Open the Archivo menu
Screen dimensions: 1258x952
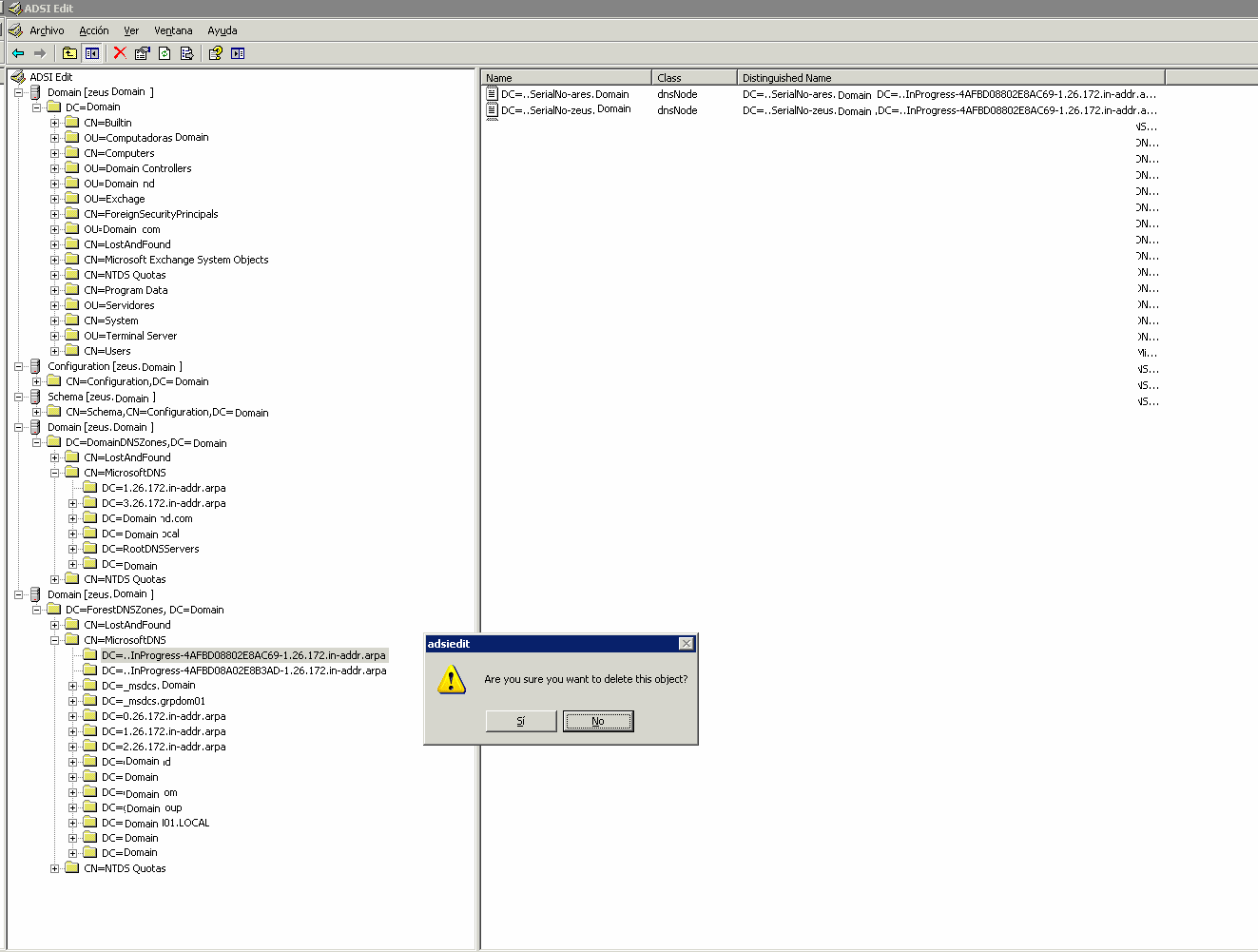(x=47, y=30)
